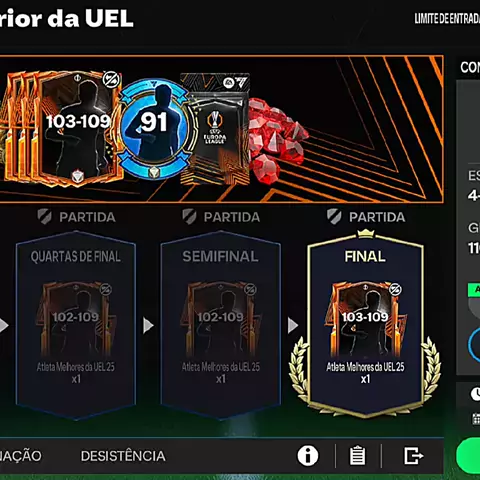This screenshot has width=480, height=480.
Task: Click the 103-109 player card inside Final
Action: [x=365, y=319]
